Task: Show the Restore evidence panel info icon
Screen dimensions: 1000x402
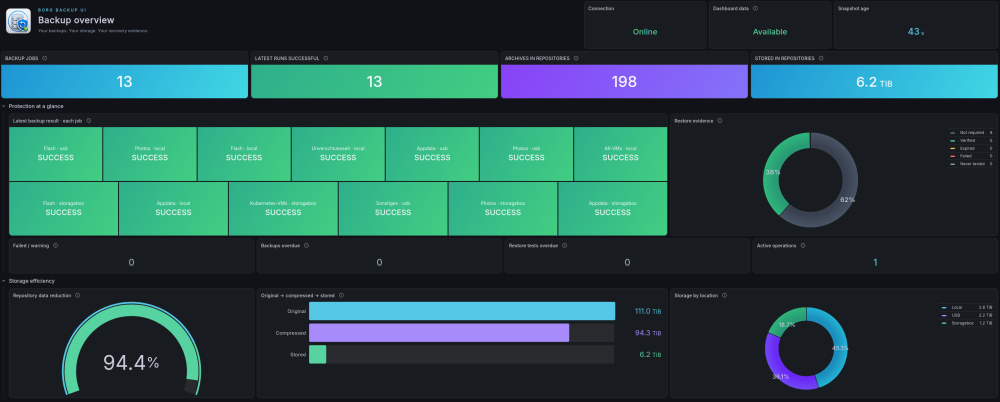Action: 720,121
